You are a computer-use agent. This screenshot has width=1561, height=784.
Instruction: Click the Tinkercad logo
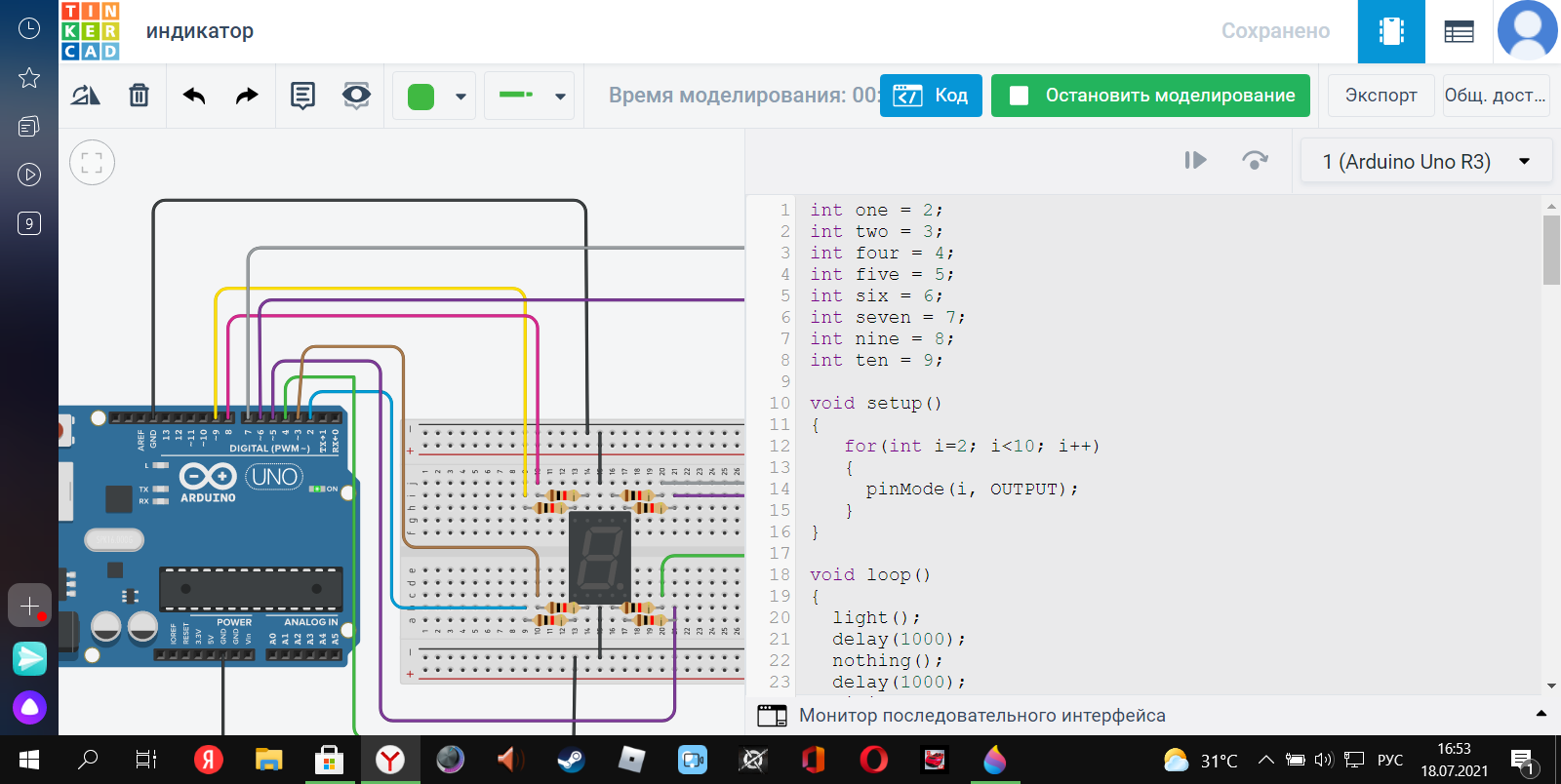coord(90,31)
